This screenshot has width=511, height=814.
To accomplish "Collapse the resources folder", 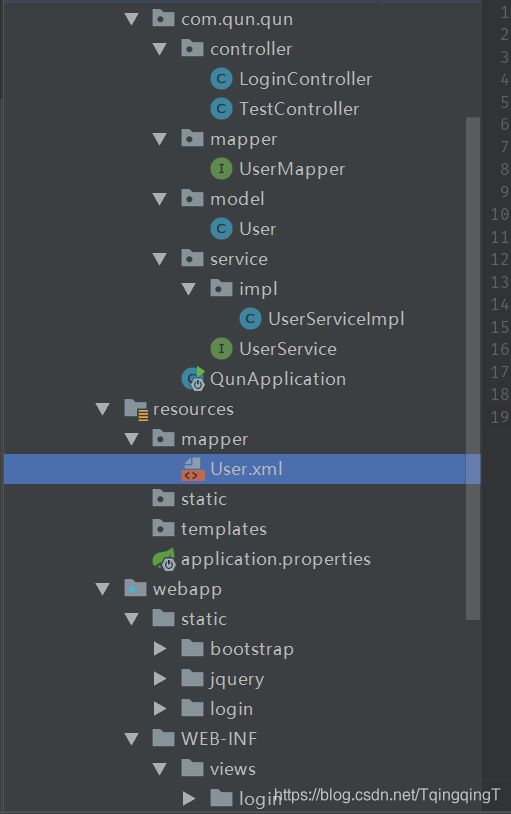I will (103, 409).
